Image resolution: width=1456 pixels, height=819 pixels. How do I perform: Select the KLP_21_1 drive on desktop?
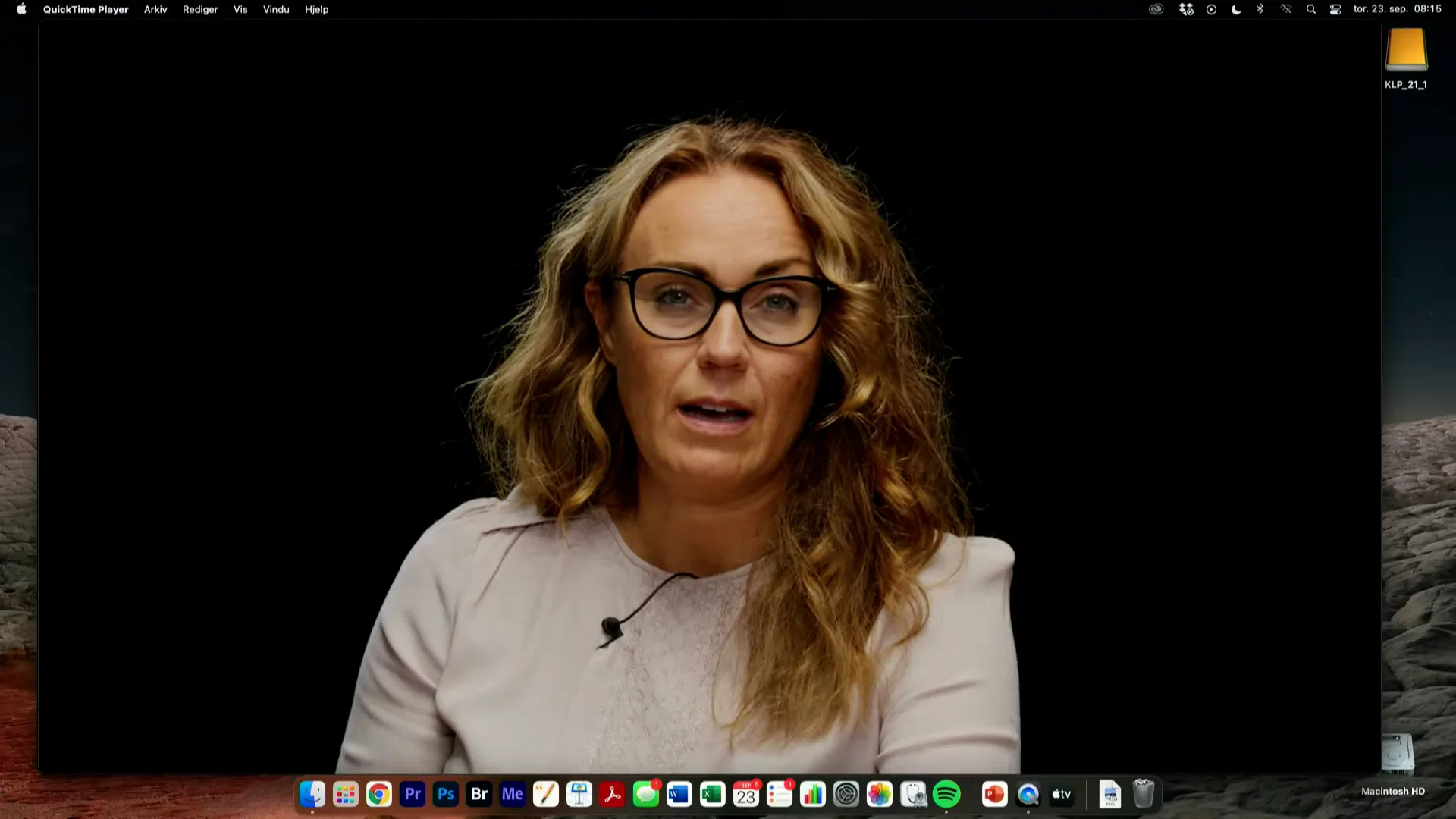[1407, 58]
